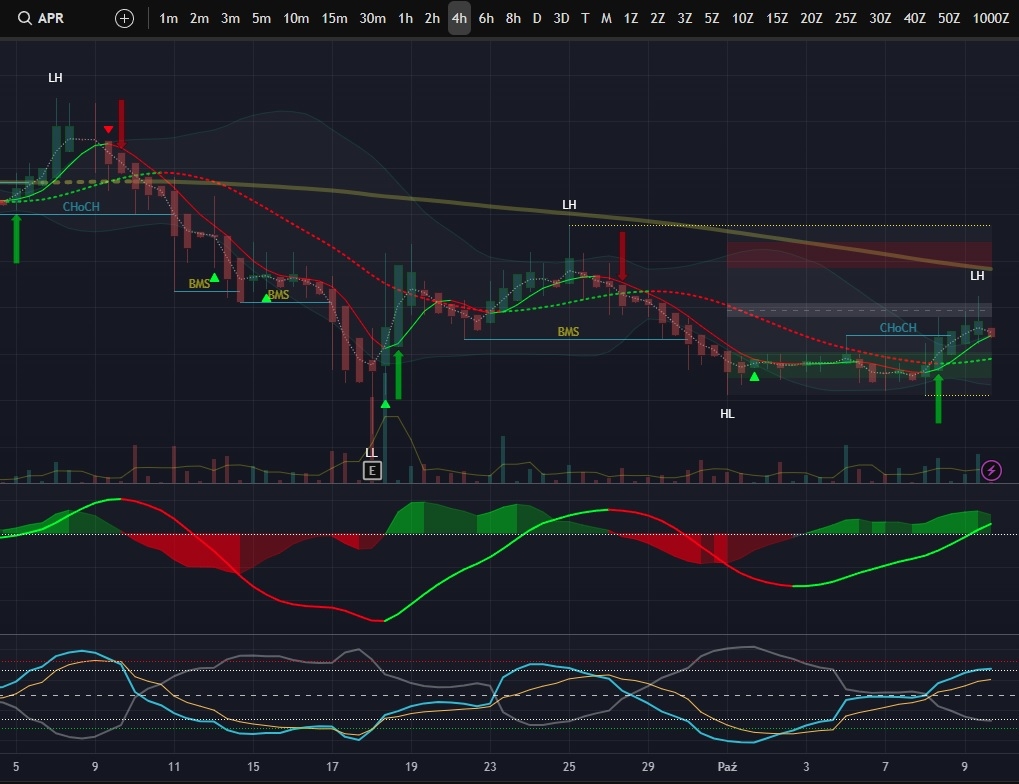Viewport: 1019px width, 784px height.
Task: Click the red sell arrow under middle LH
Action: (x=622, y=256)
